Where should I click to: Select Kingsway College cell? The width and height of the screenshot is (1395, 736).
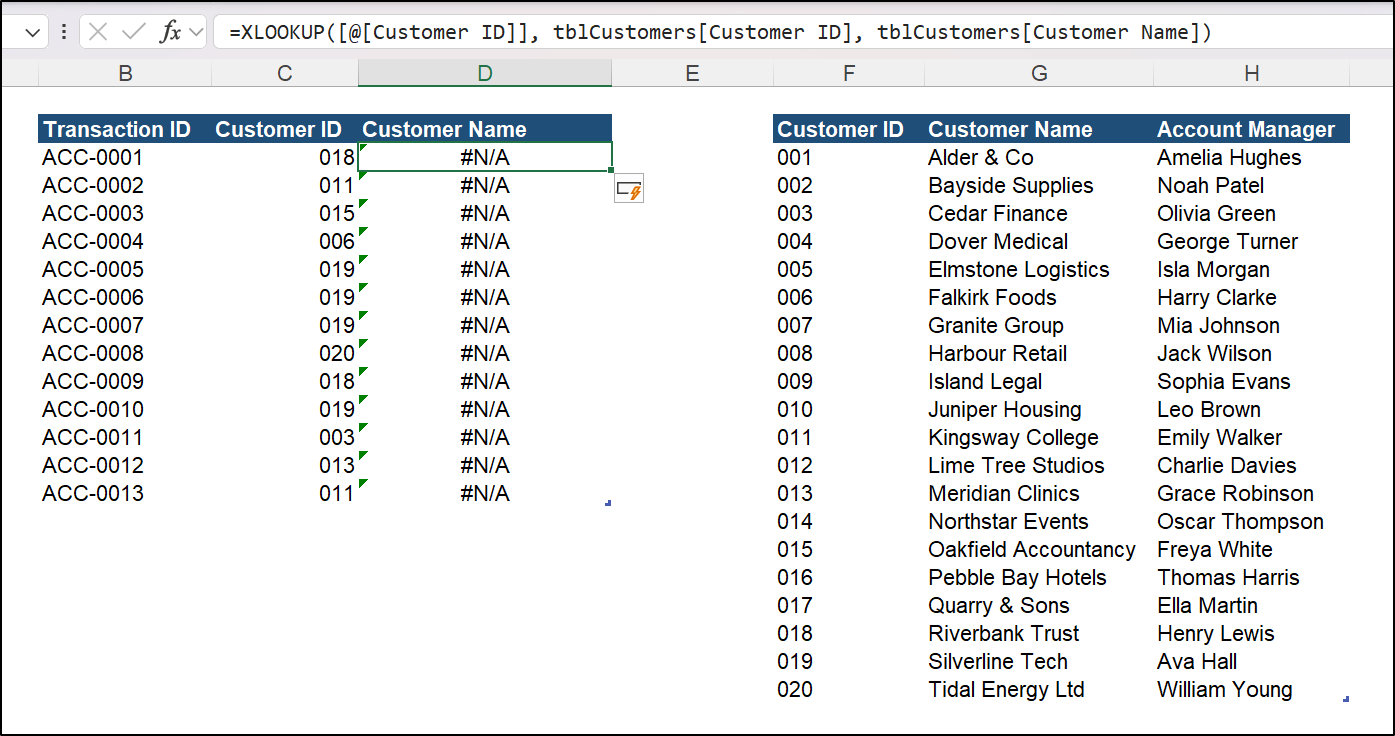(1039, 437)
